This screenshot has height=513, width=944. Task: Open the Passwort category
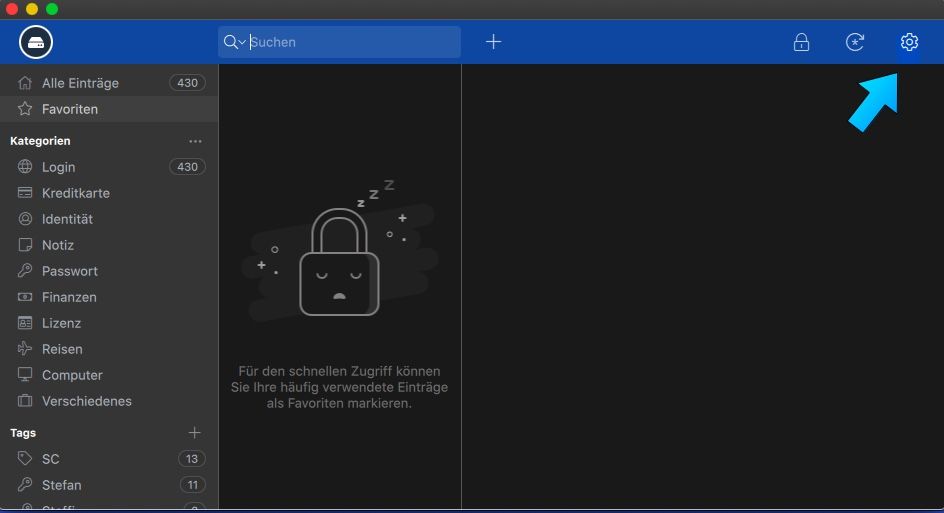pos(70,271)
